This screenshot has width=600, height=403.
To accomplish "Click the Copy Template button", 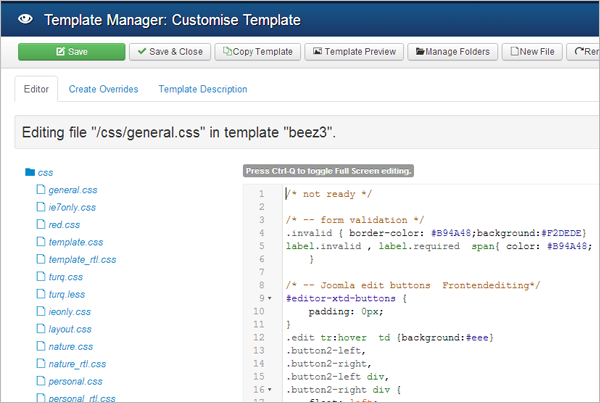I will click(259, 51).
